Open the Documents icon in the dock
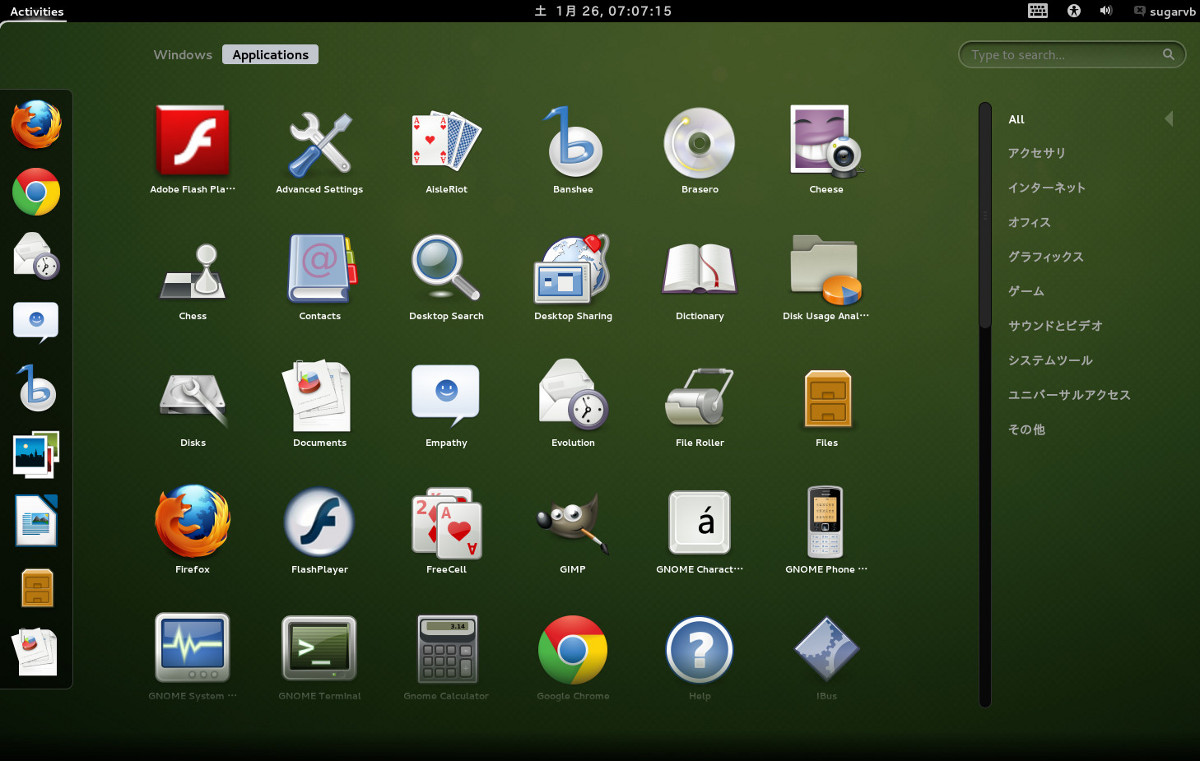The height and width of the screenshot is (761, 1200). (36, 652)
